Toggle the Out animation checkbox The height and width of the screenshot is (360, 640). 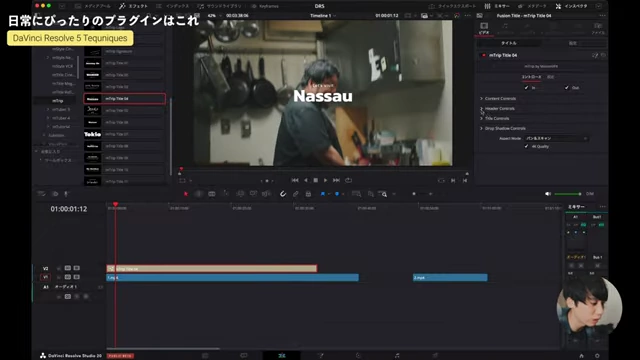point(567,87)
